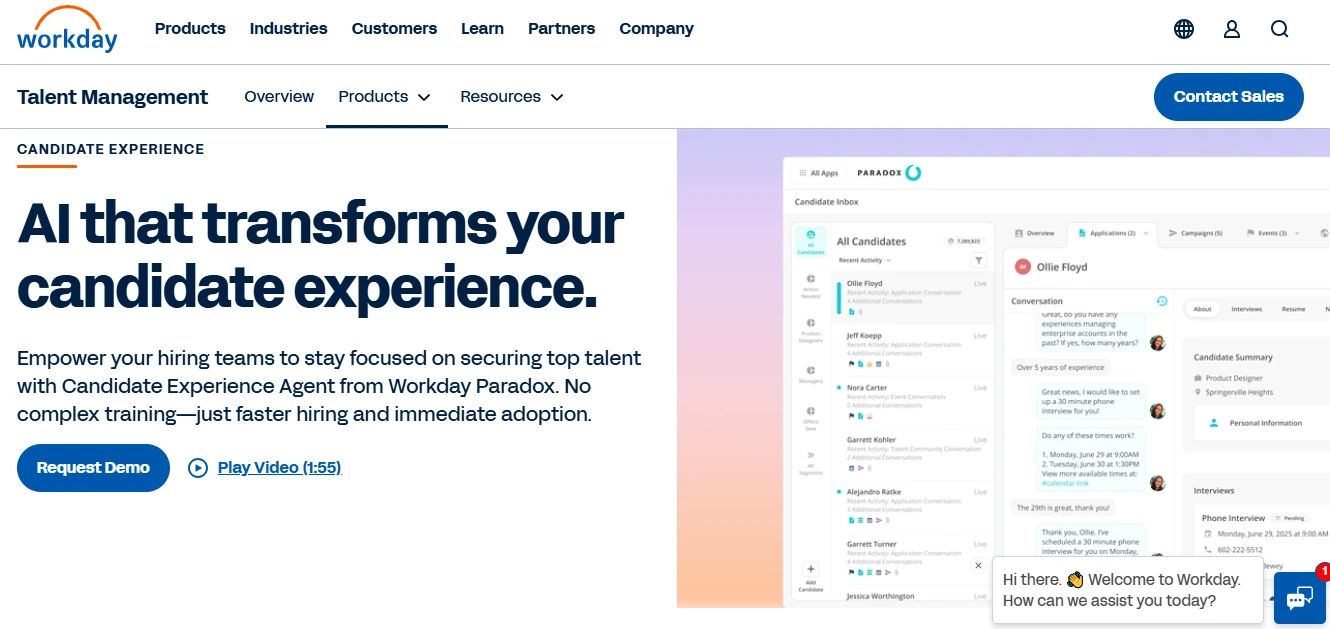Click the CANDIDATE EXPERIENCE label

coord(111,149)
